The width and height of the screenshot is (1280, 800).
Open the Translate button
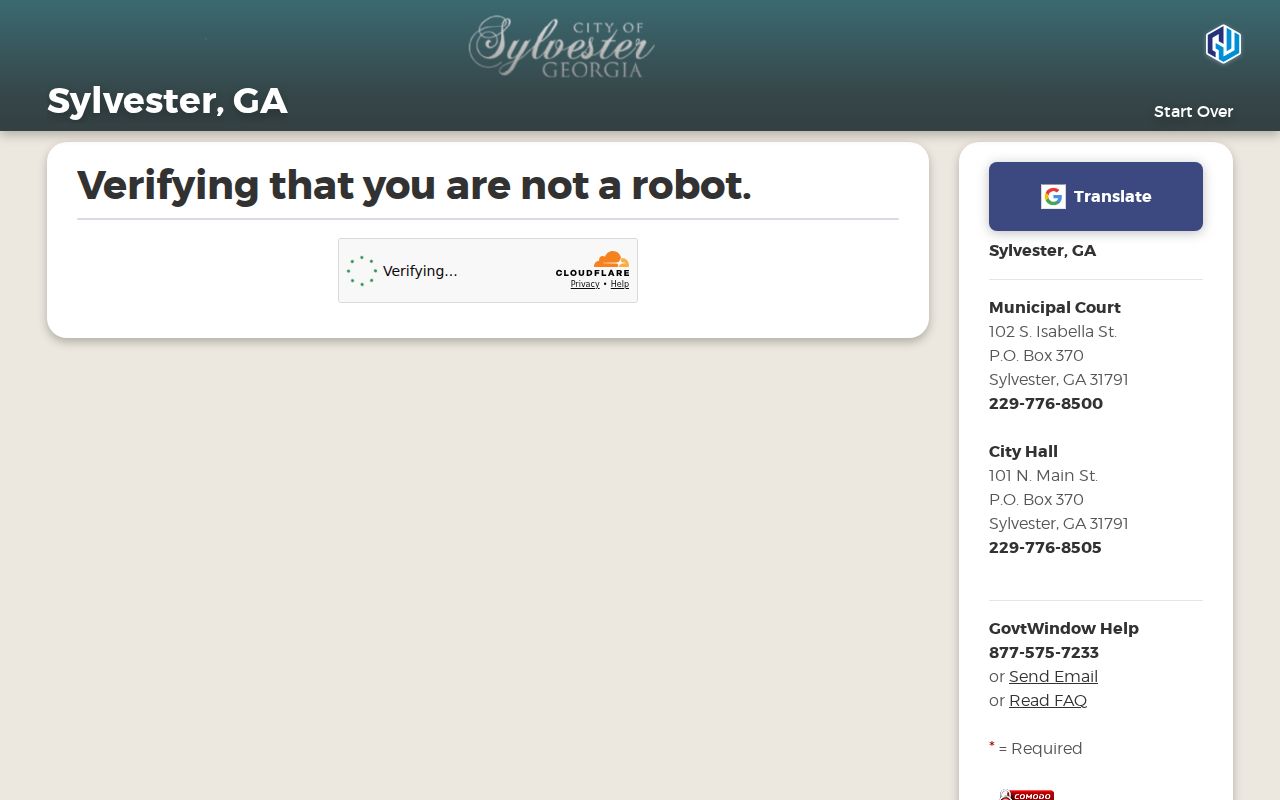click(x=1096, y=197)
